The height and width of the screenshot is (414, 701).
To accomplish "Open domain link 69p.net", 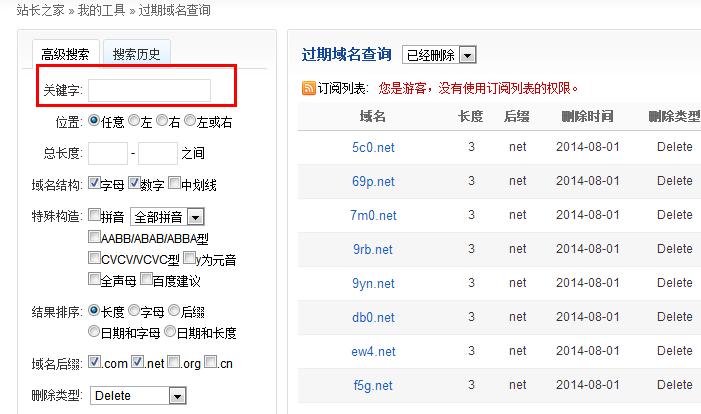I will pos(373,181).
